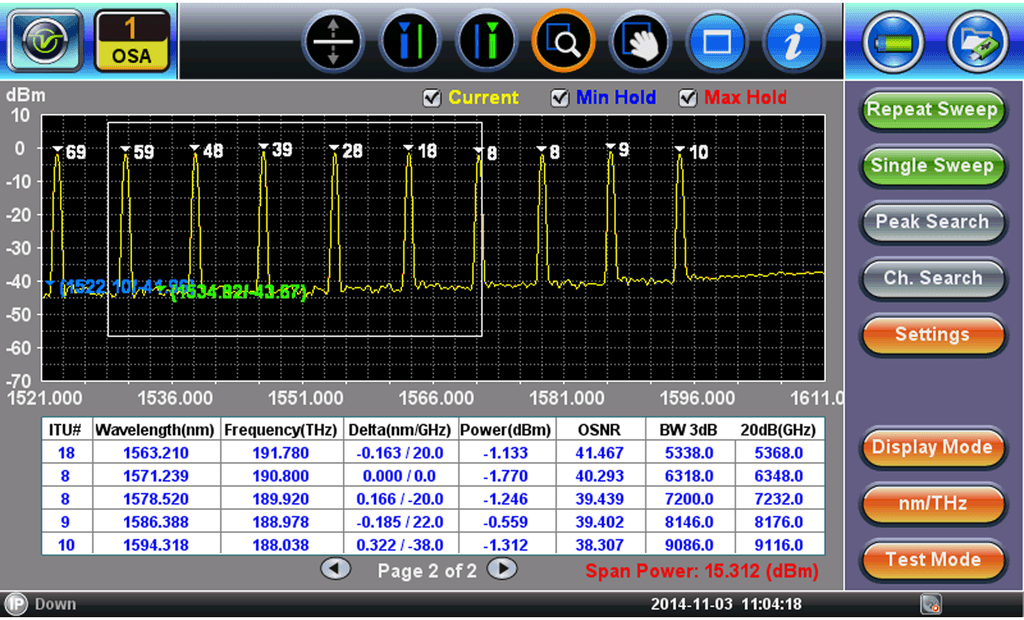Check the battery status icon

[x=893, y=41]
